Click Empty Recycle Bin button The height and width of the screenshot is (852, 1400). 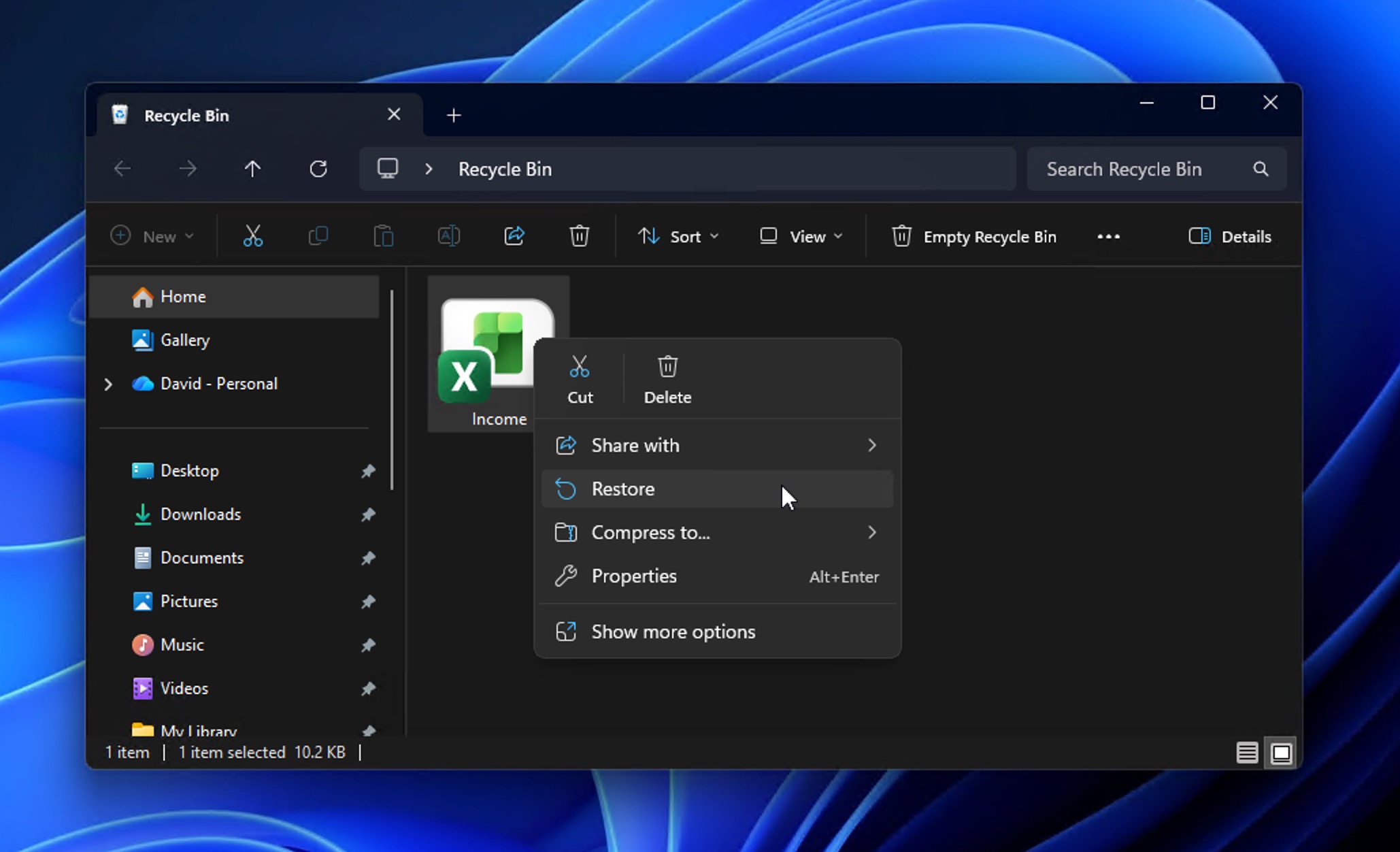point(973,236)
